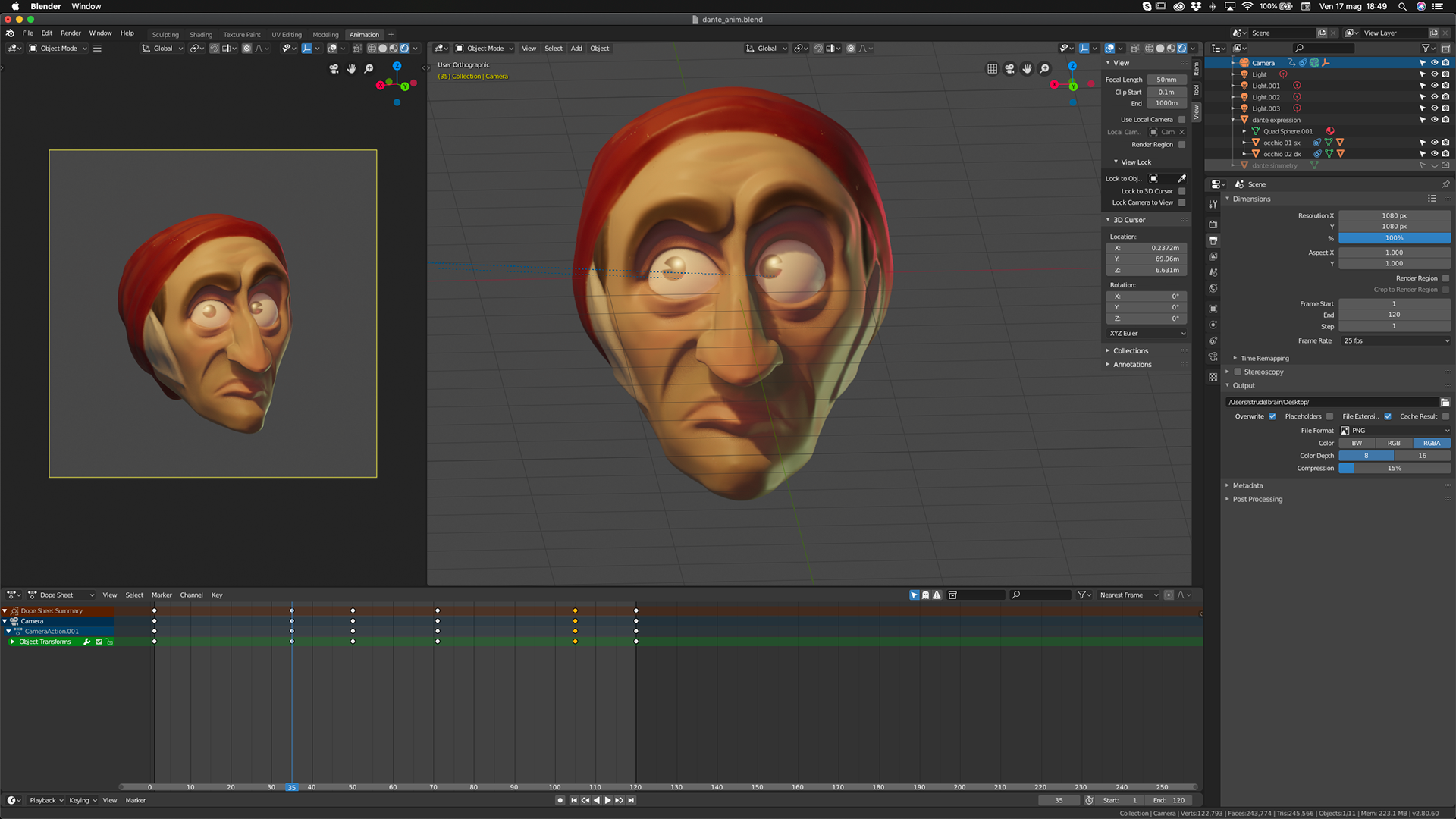1456x819 pixels.
Task: Open the Texture properties checker tab icon
Action: click(x=1213, y=377)
